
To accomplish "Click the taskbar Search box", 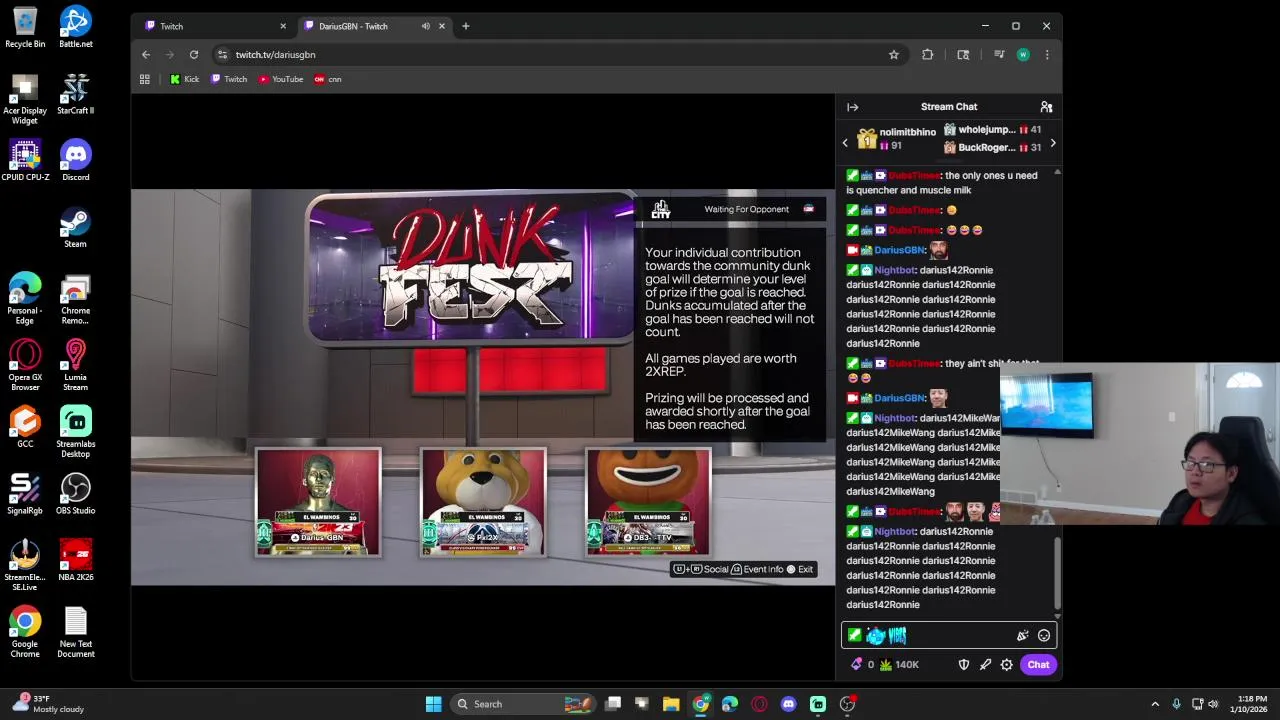I will [x=525, y=704].
